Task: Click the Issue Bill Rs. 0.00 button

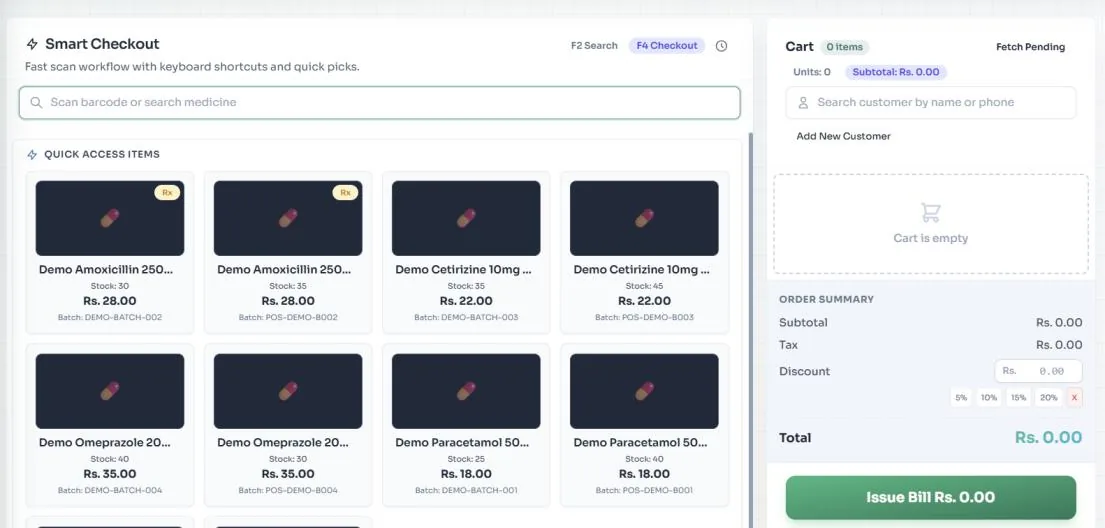Action: (931, 498)
